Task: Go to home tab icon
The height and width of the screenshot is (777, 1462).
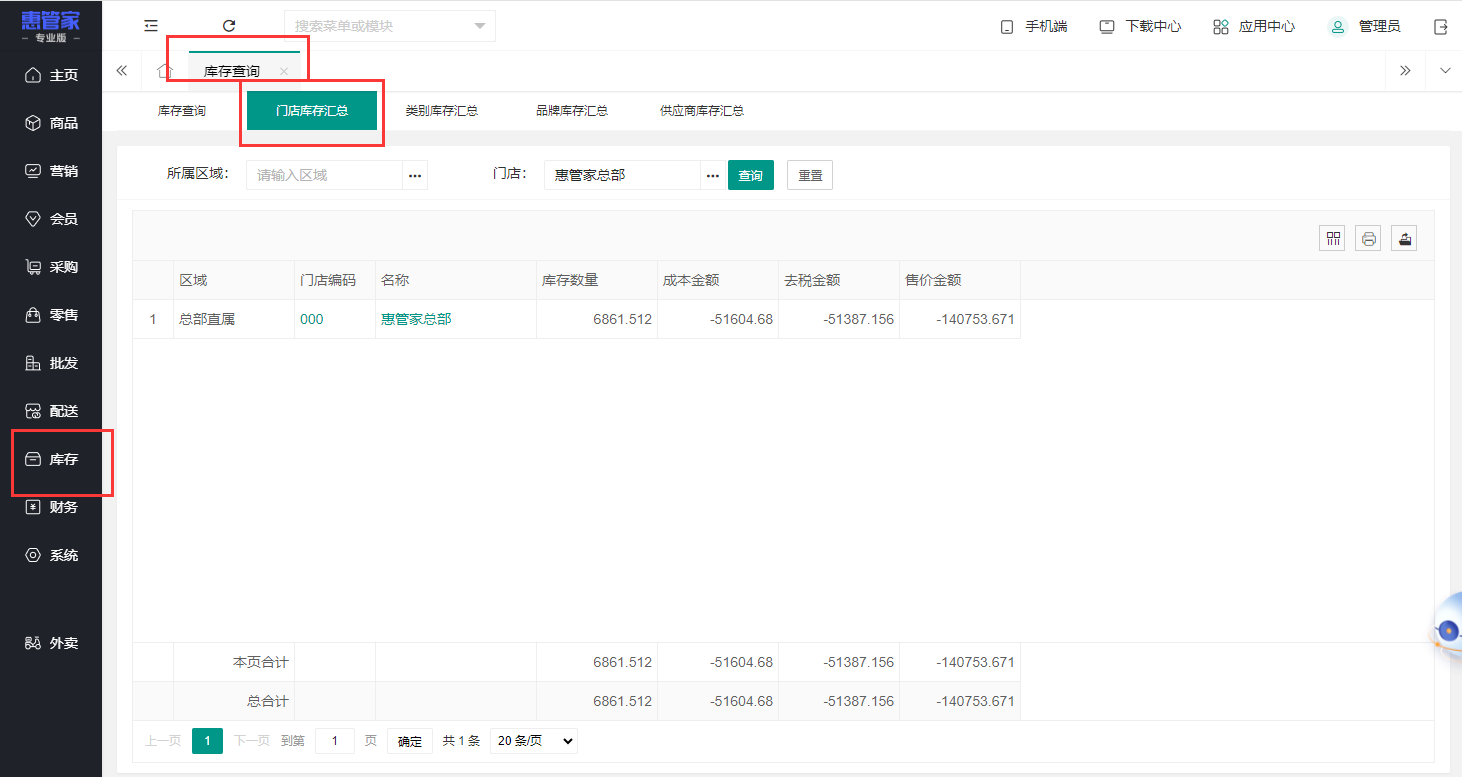Action: pos(165,70)
